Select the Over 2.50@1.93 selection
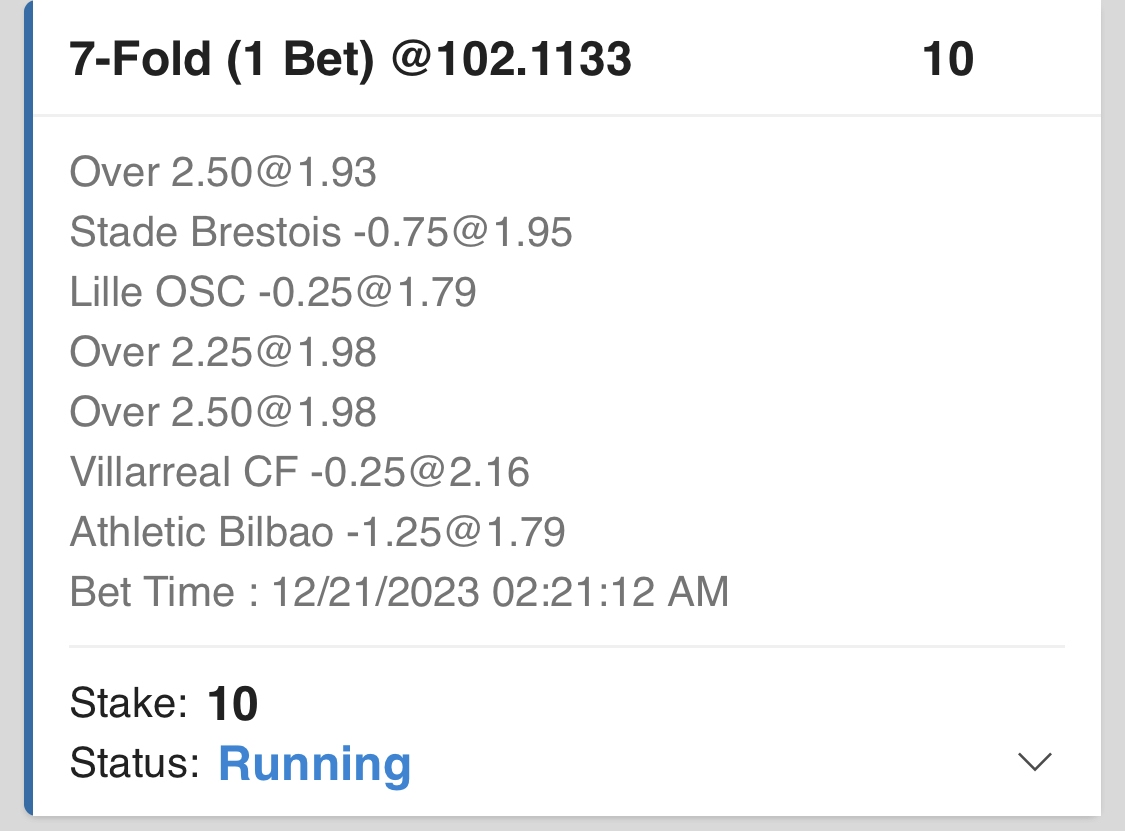1125x831 pixels. pos(223,173)
